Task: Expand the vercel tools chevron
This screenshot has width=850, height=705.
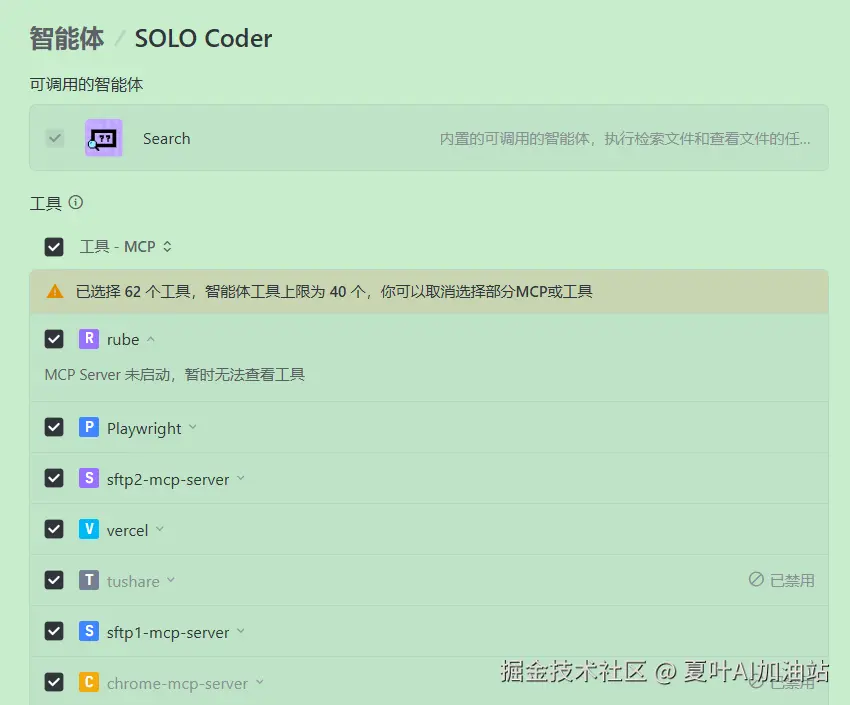Action: tap(159, 528)
